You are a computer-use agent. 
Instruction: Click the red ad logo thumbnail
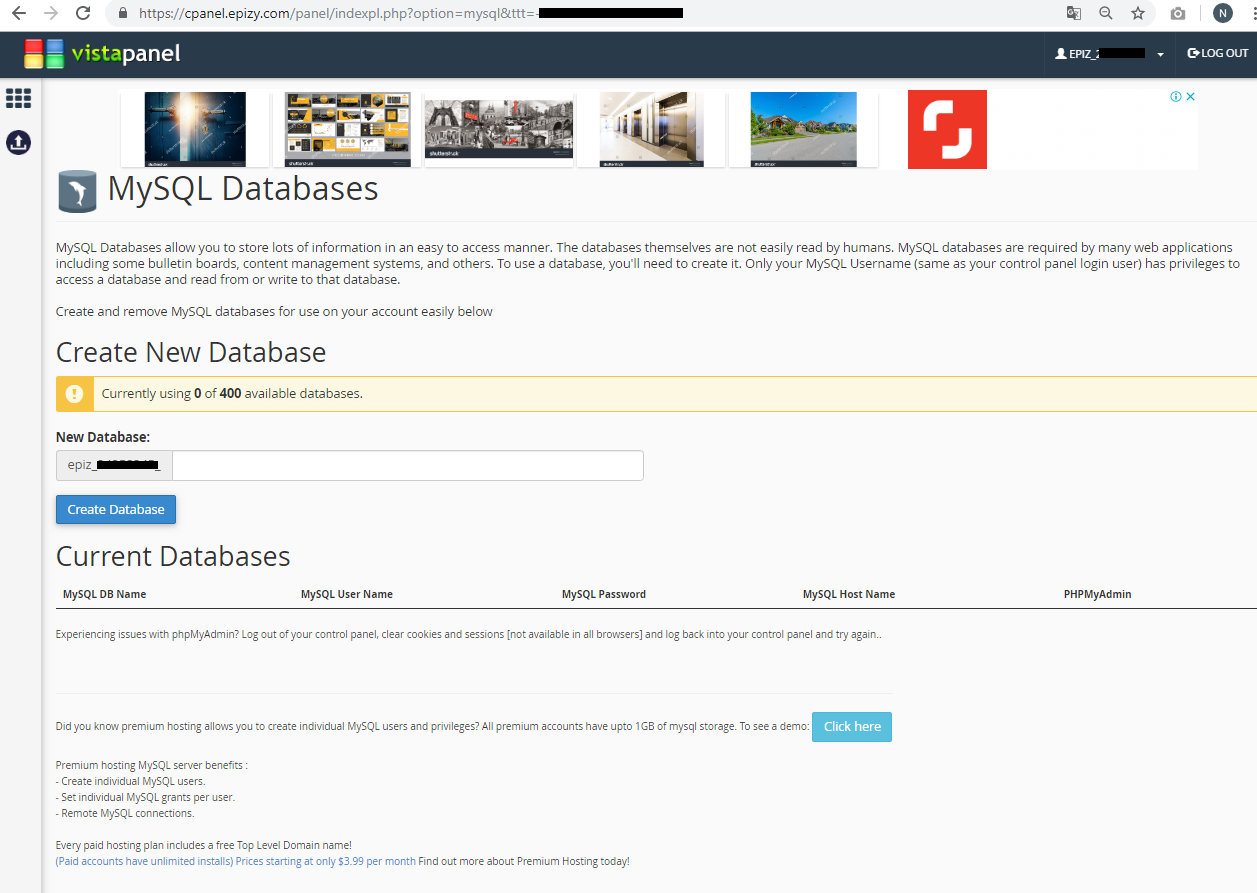click(947, 130)
